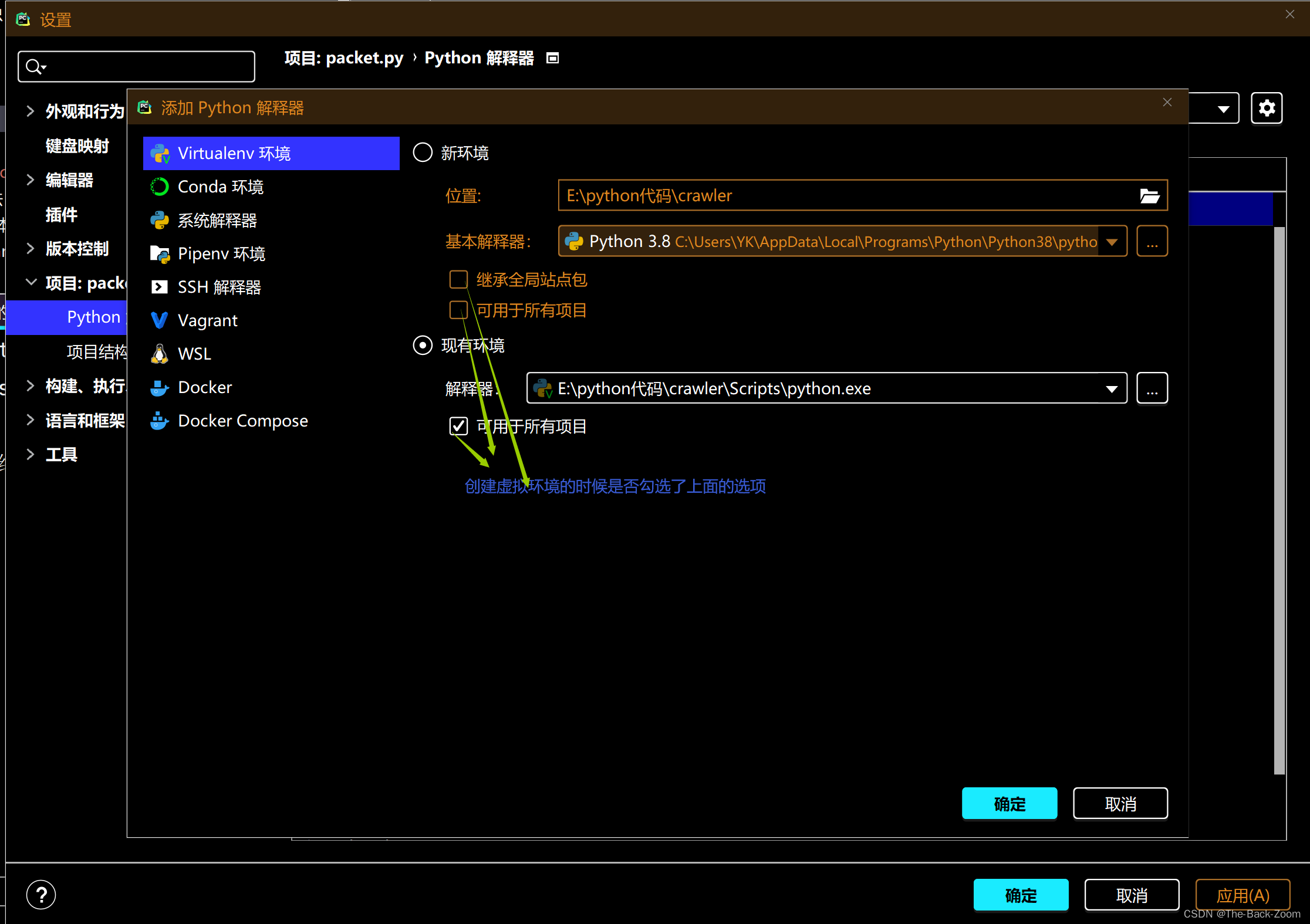Open the 插件 settings page

61,214
